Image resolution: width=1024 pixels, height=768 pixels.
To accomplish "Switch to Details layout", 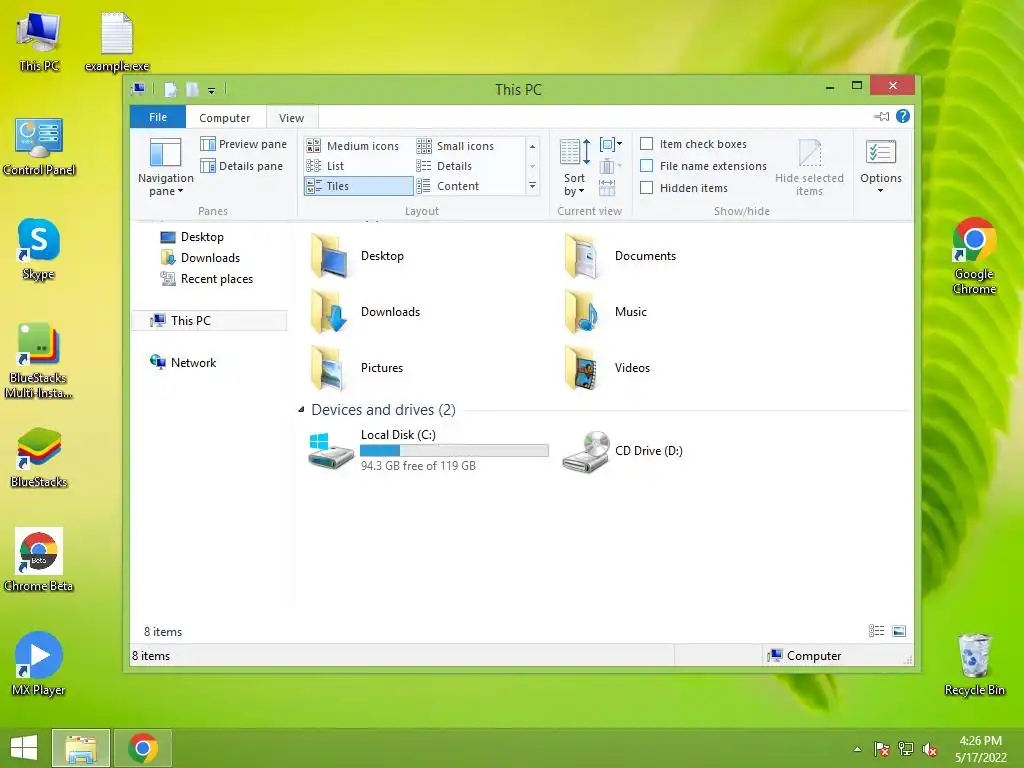I will coord(445,166).
